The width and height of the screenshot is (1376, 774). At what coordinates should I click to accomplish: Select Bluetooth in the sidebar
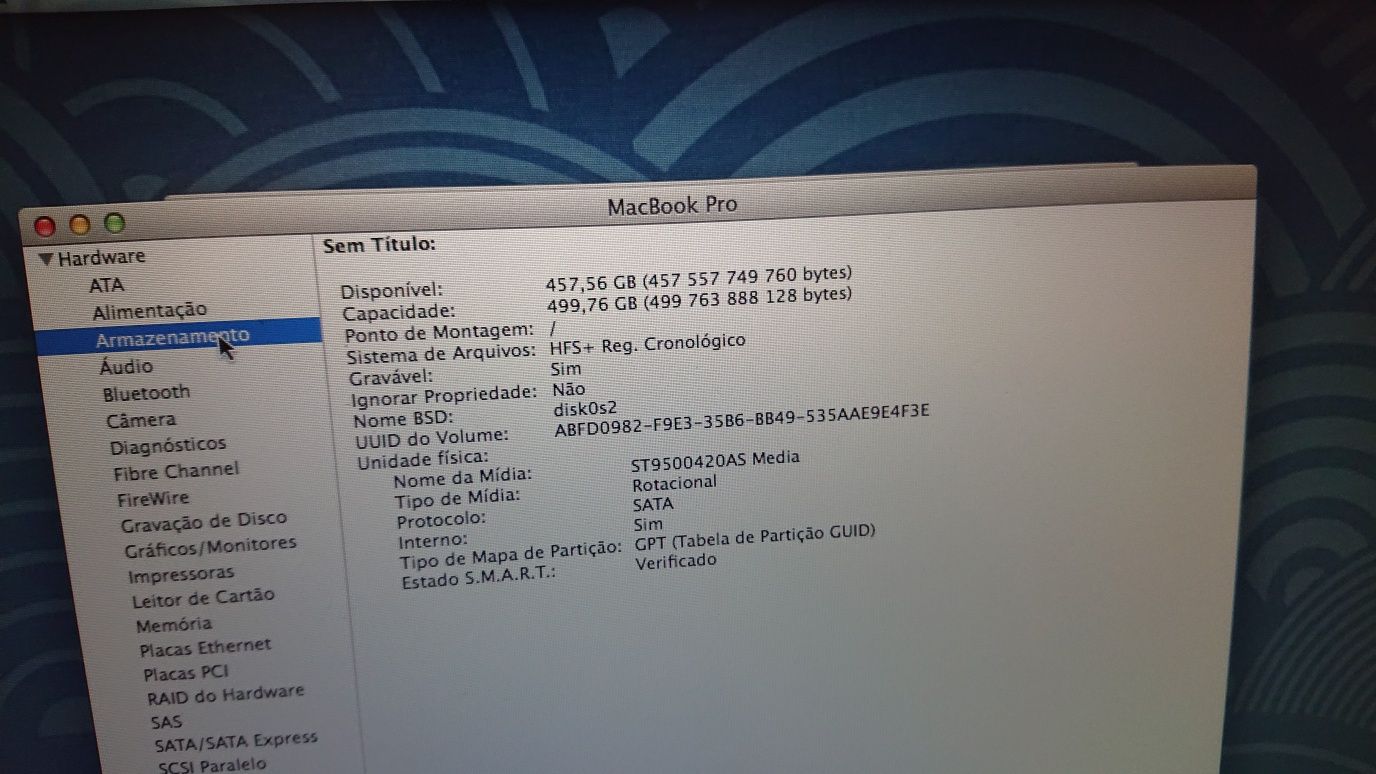tap(146, 393)
